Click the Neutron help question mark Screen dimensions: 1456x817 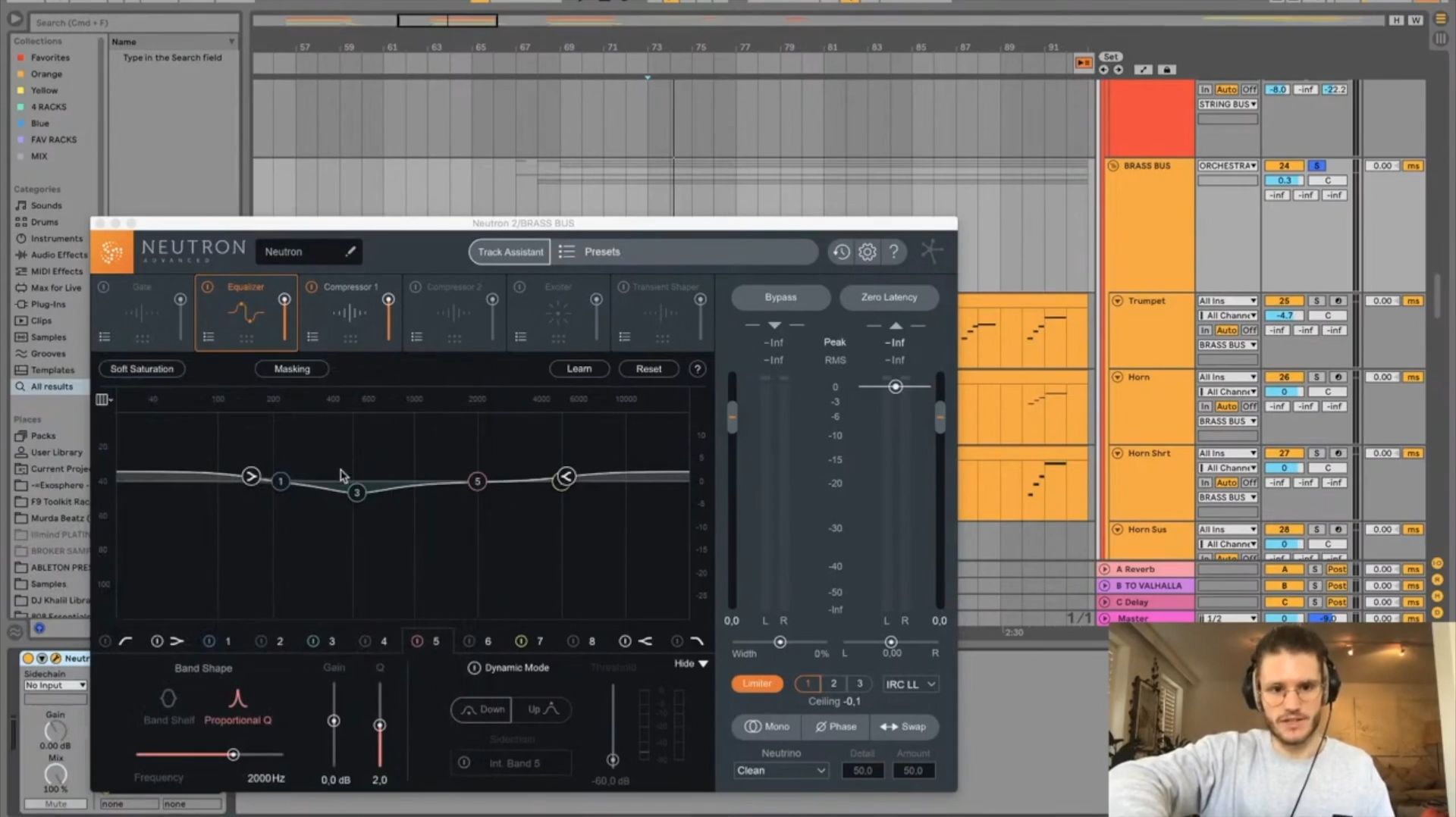(894, 252)
